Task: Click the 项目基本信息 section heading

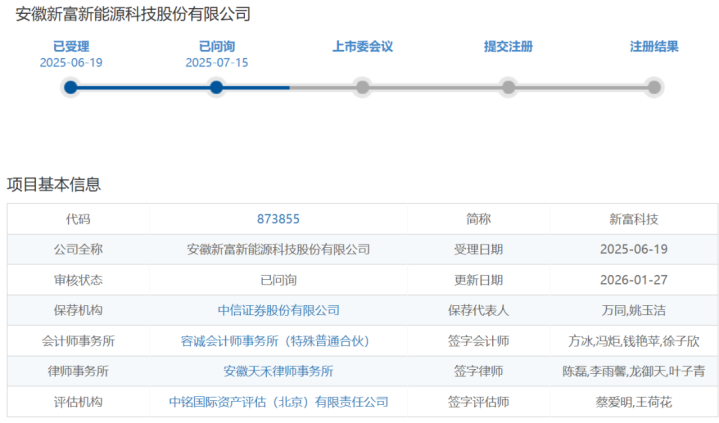Action: click(x=54, y=184)
